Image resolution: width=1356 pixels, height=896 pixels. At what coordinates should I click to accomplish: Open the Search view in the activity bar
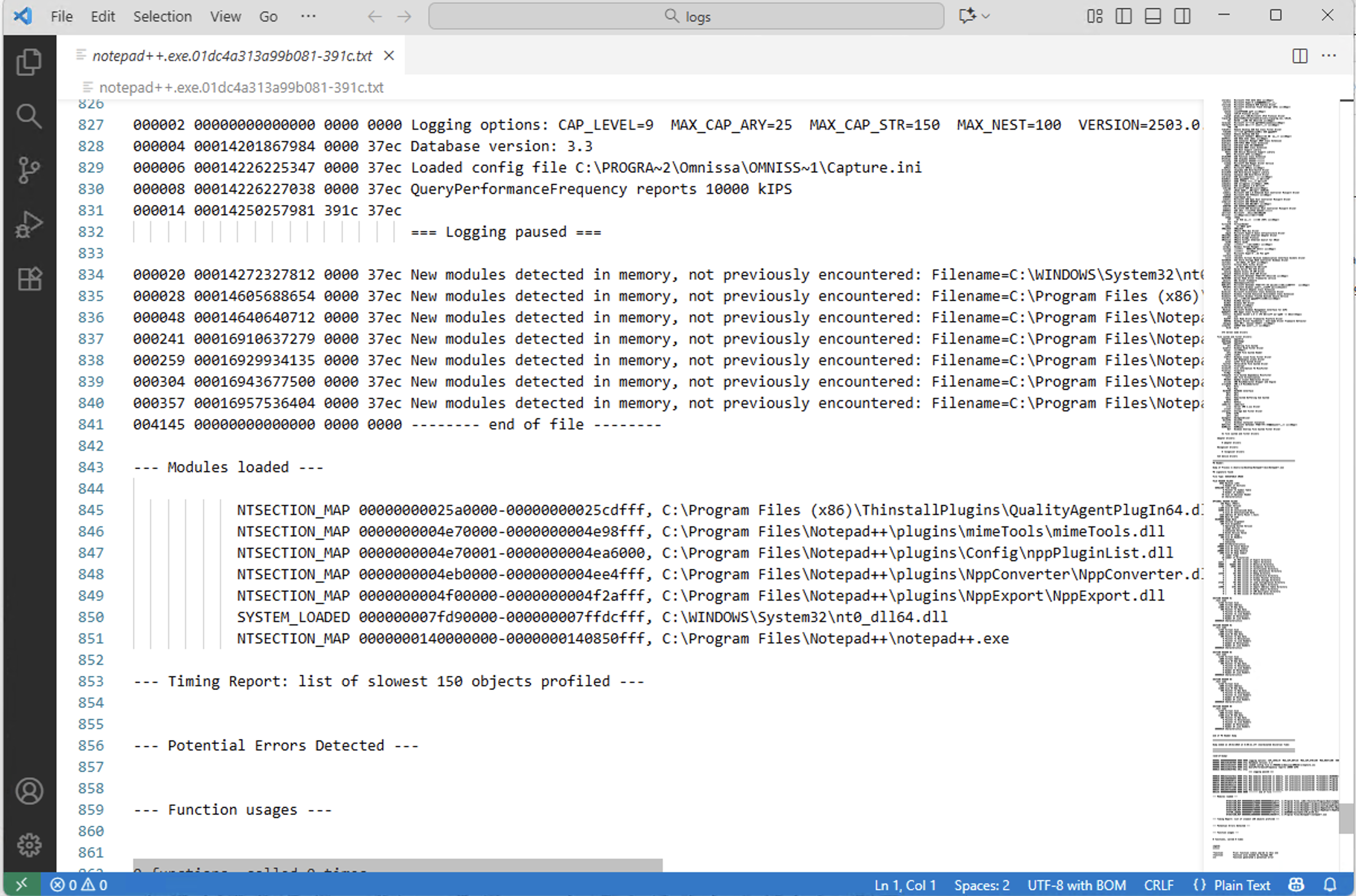(x=29, y=116)
